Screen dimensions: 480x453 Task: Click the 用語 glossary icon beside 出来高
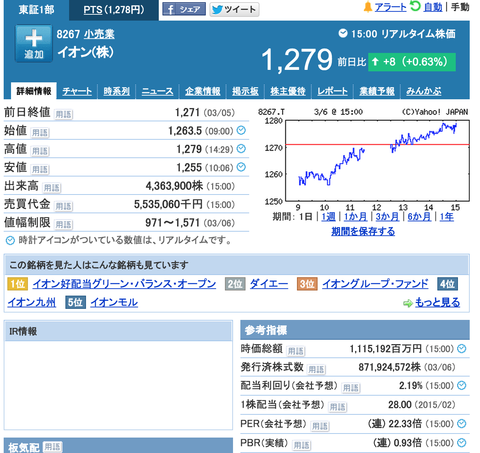[52, 188]
